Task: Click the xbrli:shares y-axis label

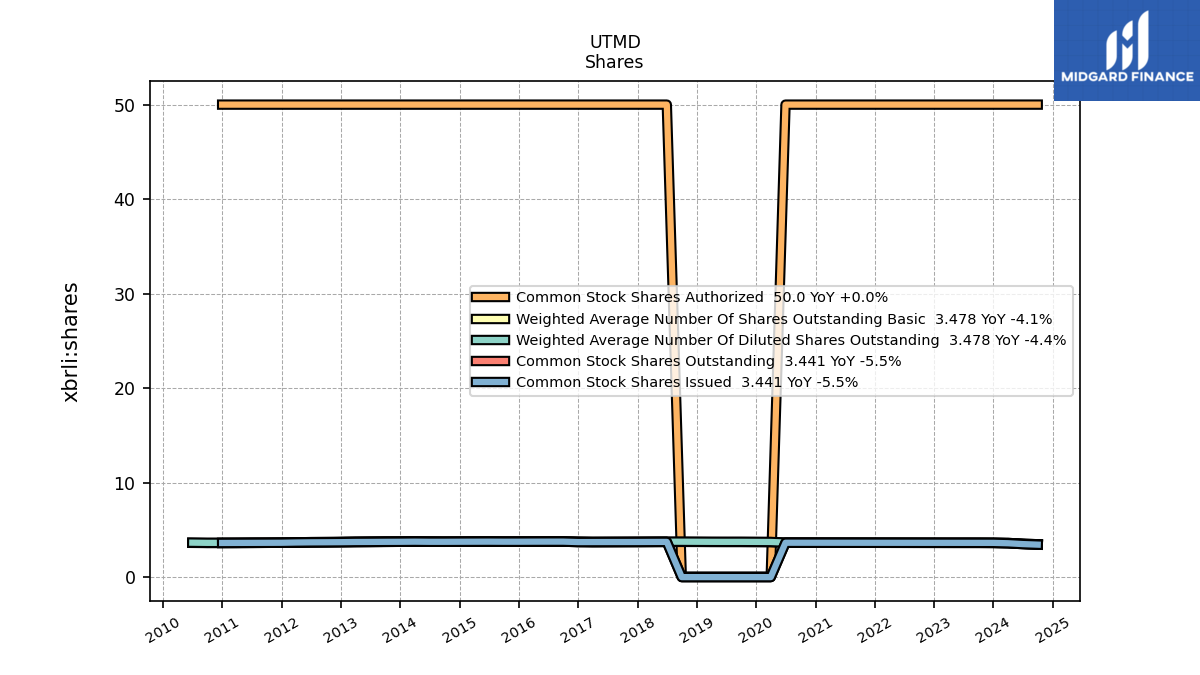Action: 71,342
